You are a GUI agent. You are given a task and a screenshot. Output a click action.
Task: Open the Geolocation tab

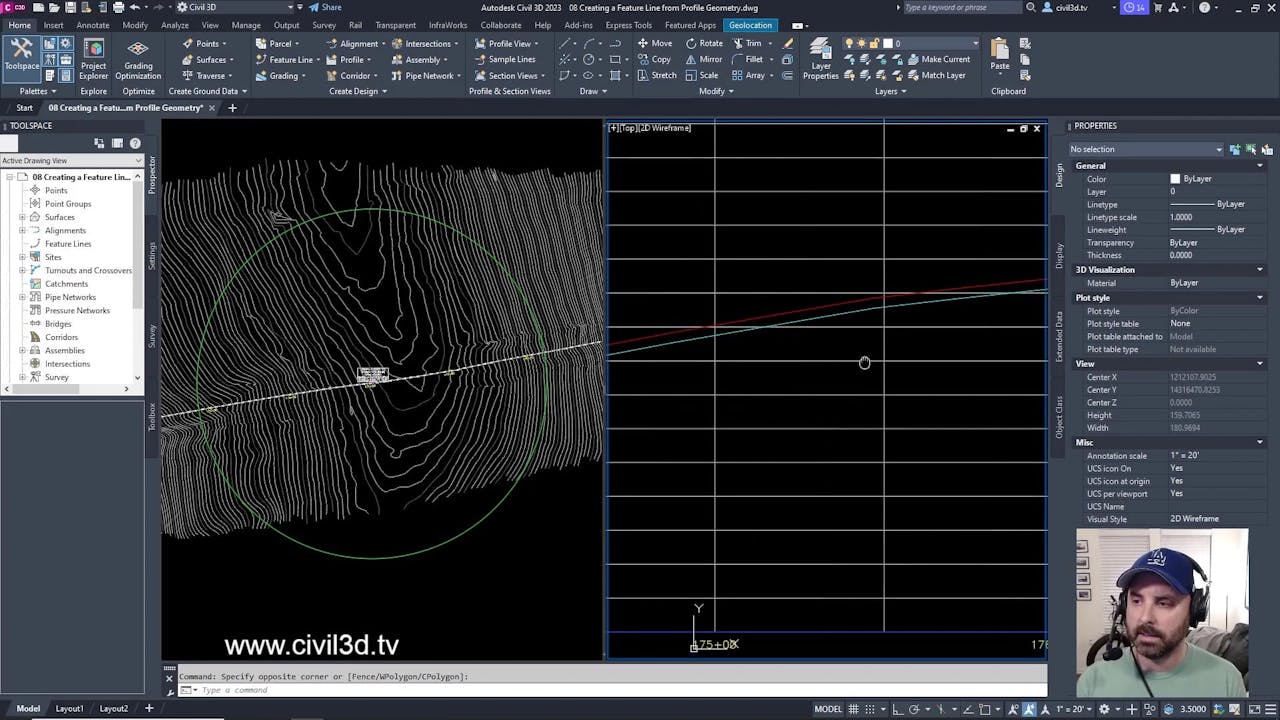coord(750,25)
